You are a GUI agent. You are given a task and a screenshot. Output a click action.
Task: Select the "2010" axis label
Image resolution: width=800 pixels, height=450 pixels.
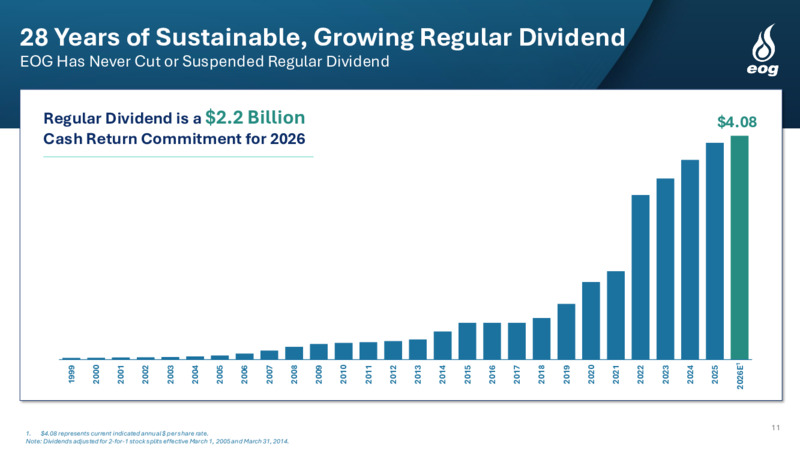tap(343, 374)
